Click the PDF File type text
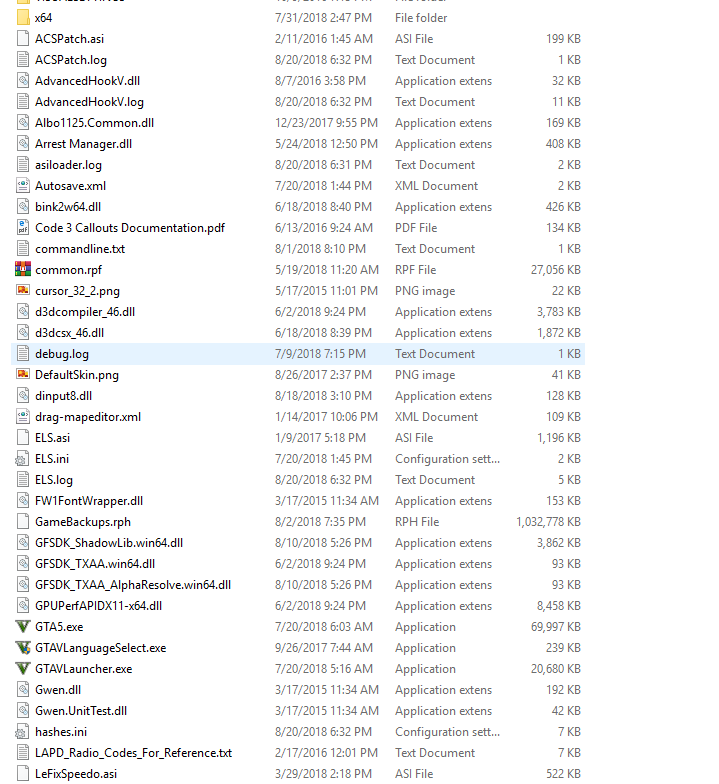 [x=416, y=228]
